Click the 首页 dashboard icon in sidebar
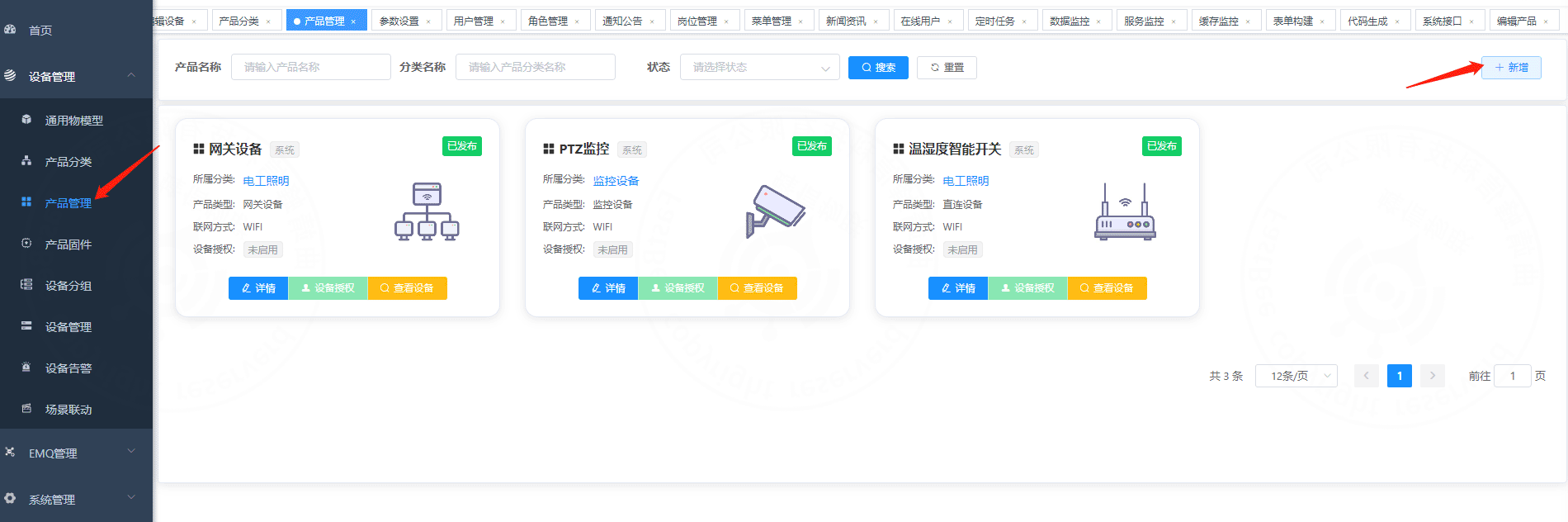 click(x=10, y=29)
